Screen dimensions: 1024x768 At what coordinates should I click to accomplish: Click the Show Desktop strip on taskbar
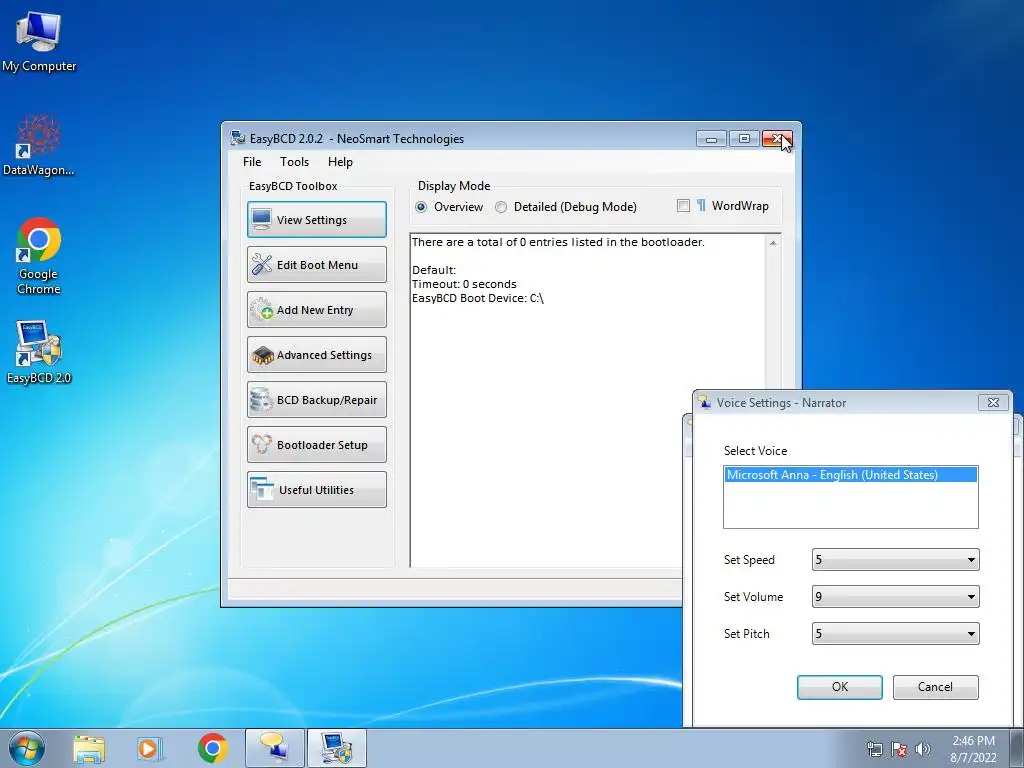1017,749
